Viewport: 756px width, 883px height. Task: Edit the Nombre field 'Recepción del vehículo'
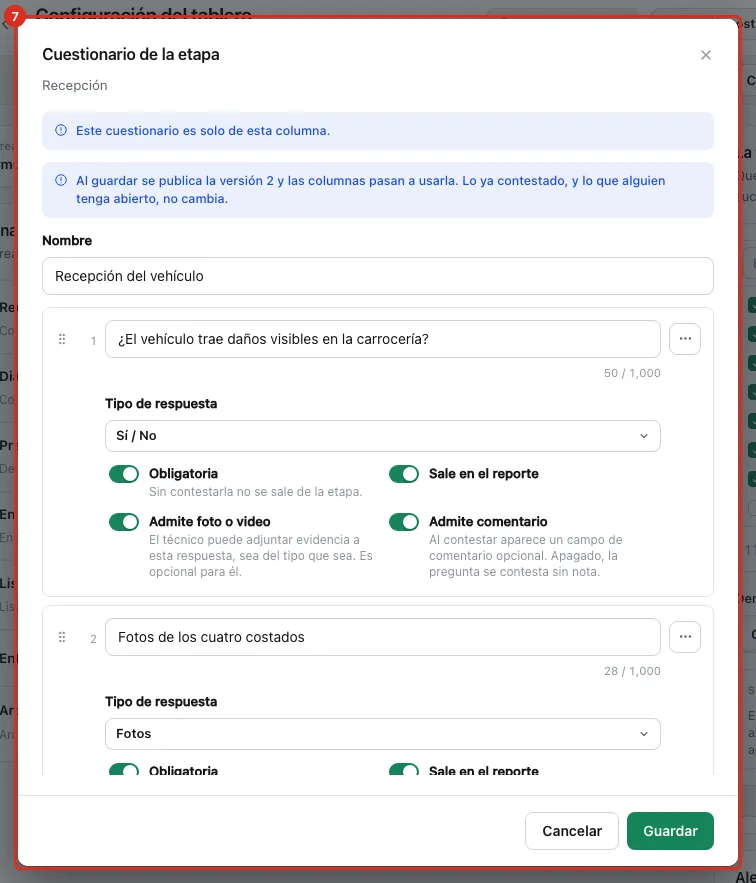click(378, 276)
